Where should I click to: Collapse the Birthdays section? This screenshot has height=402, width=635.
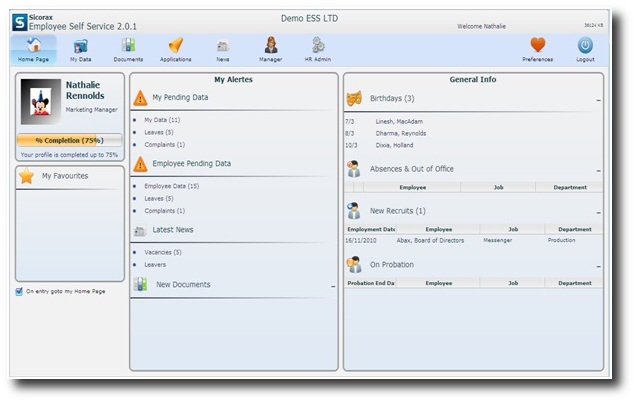tap(598, 100)
